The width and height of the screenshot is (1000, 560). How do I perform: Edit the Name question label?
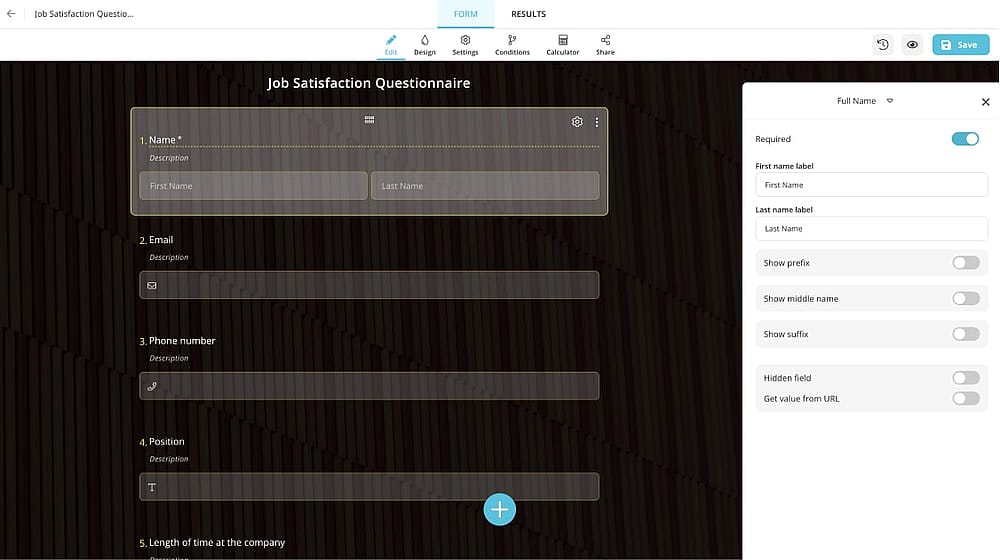click(165, 140)
